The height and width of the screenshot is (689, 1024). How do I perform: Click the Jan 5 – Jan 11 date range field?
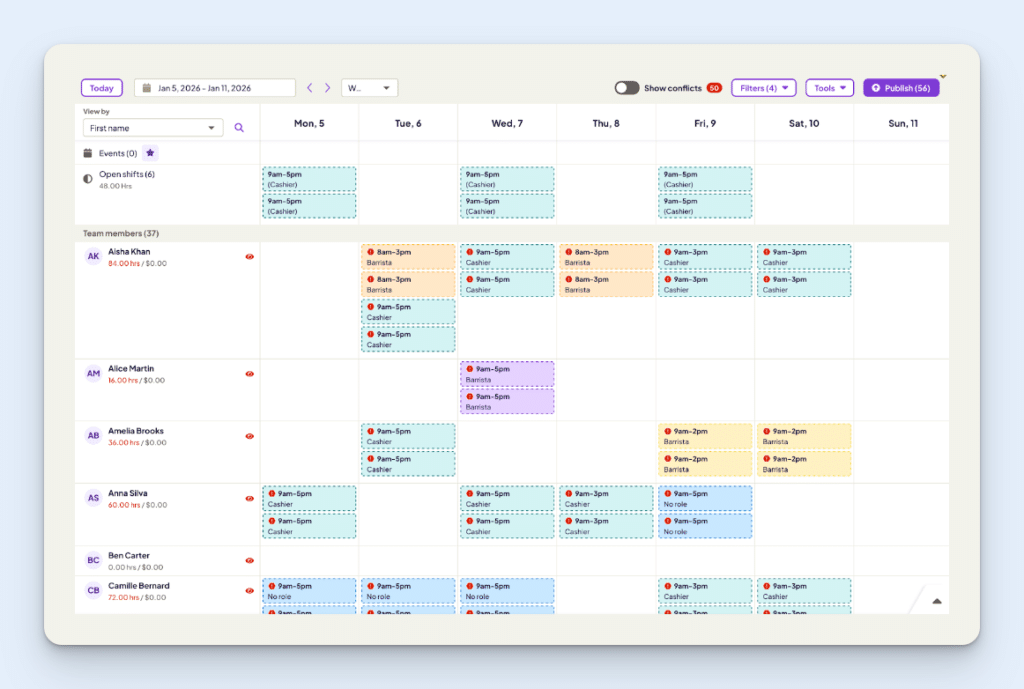(x=215, y=88)
